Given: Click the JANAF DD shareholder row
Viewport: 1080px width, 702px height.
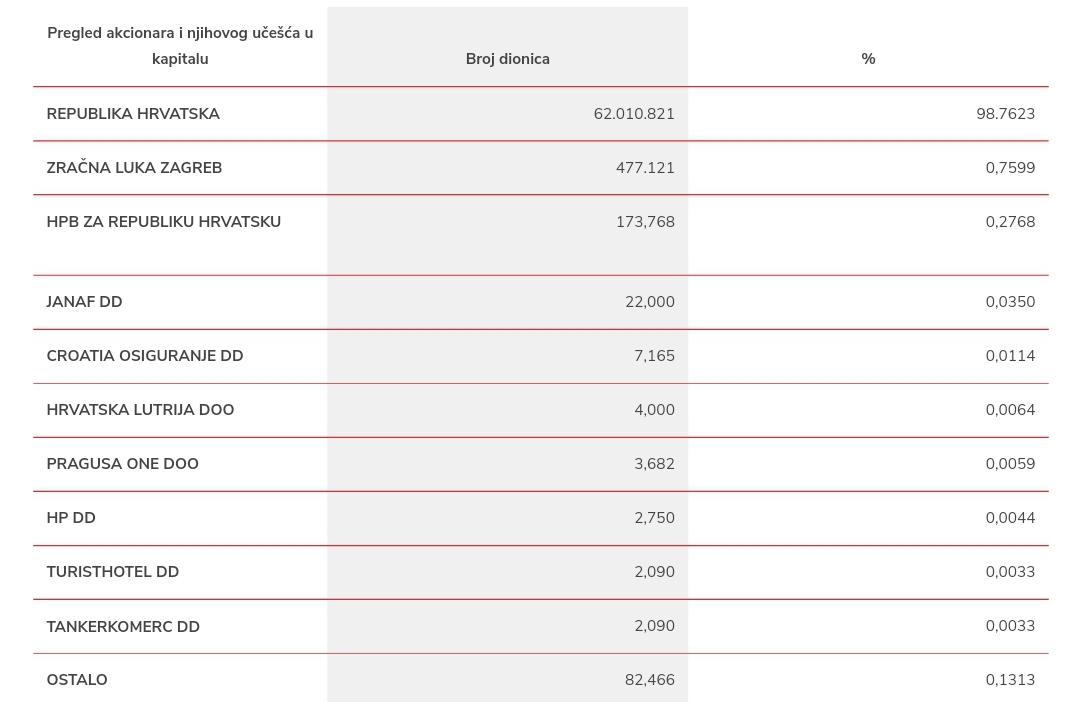Looking at the screenshot, I should point(84,302).
